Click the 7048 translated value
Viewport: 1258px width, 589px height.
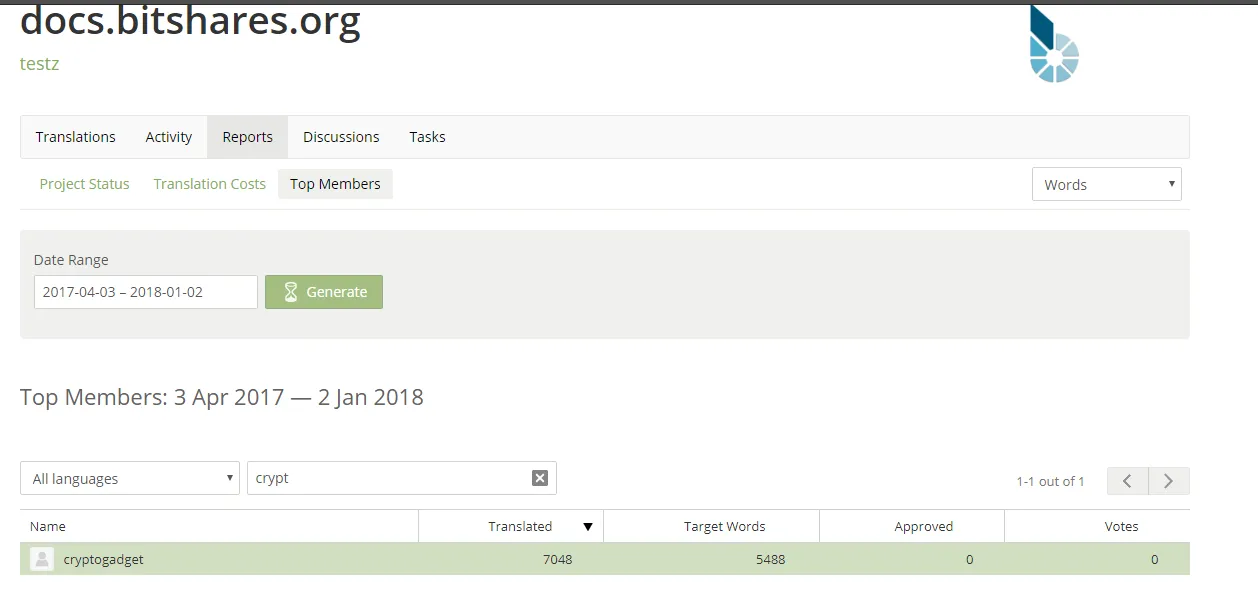coord(558,559)
